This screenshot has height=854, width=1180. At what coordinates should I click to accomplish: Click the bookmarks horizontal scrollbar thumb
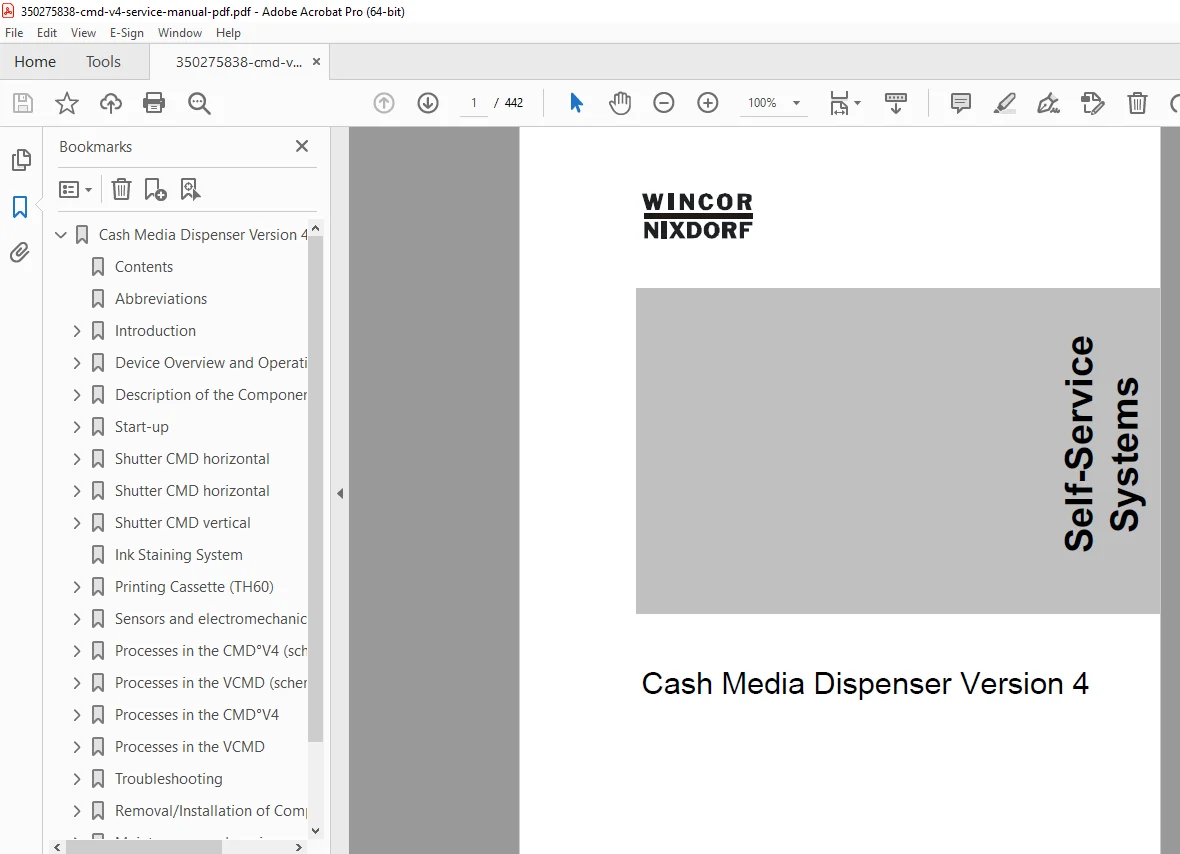click(144, 847)
